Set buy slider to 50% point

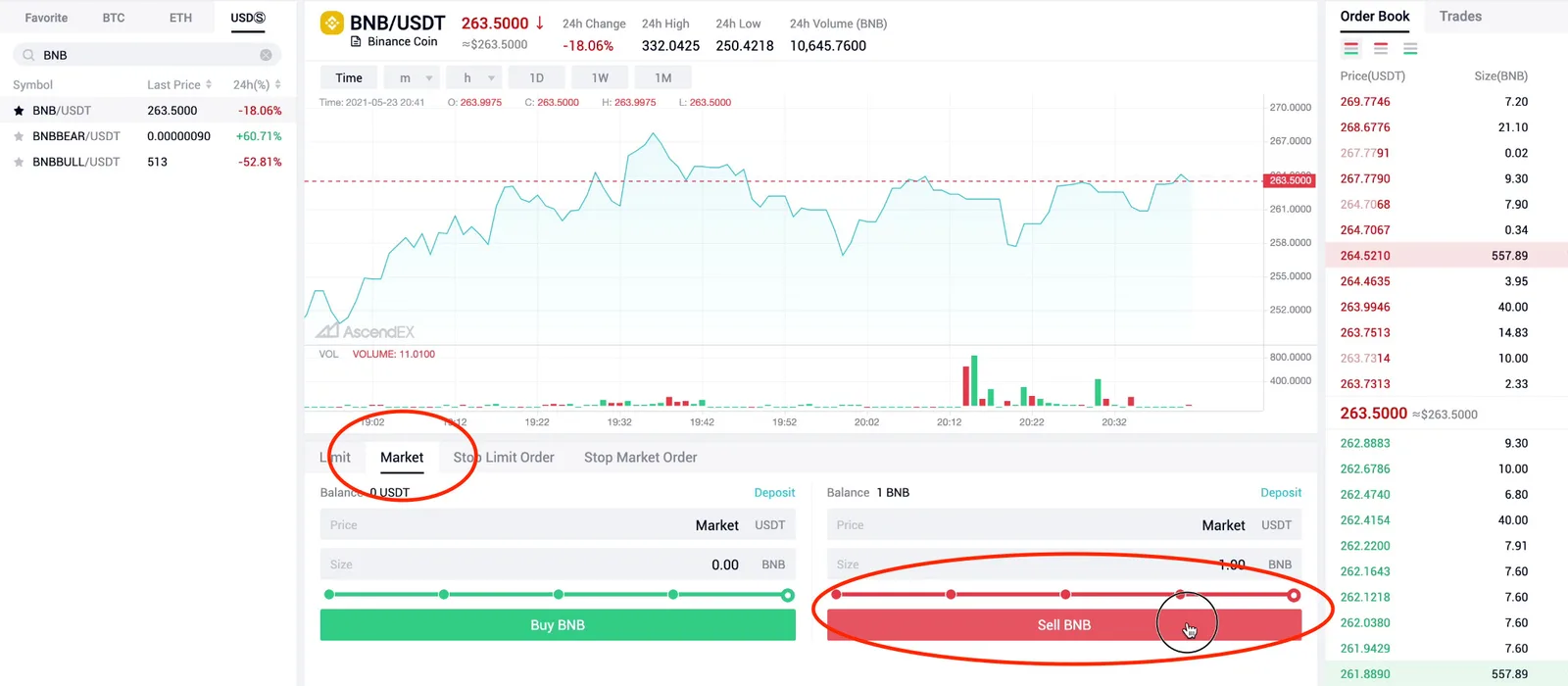[559, 595]
